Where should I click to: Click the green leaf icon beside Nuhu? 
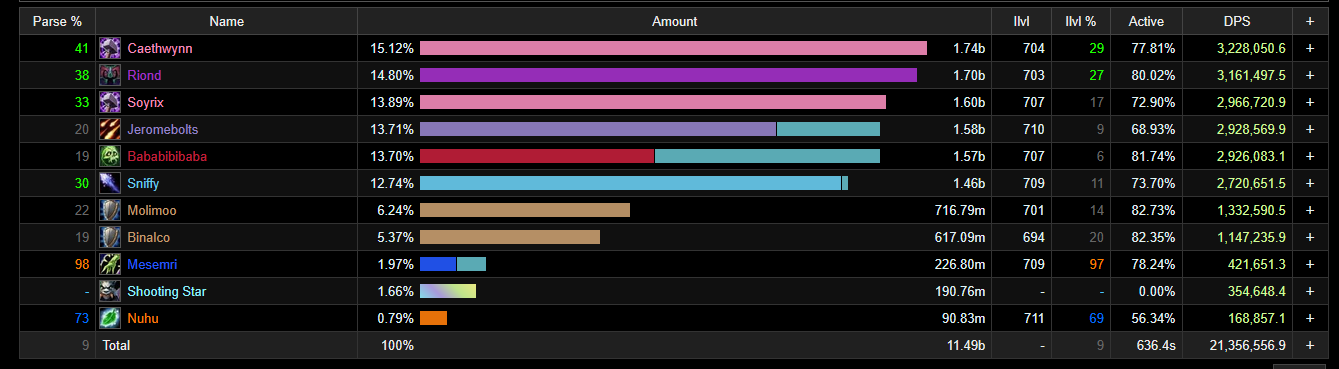[110, 318]
